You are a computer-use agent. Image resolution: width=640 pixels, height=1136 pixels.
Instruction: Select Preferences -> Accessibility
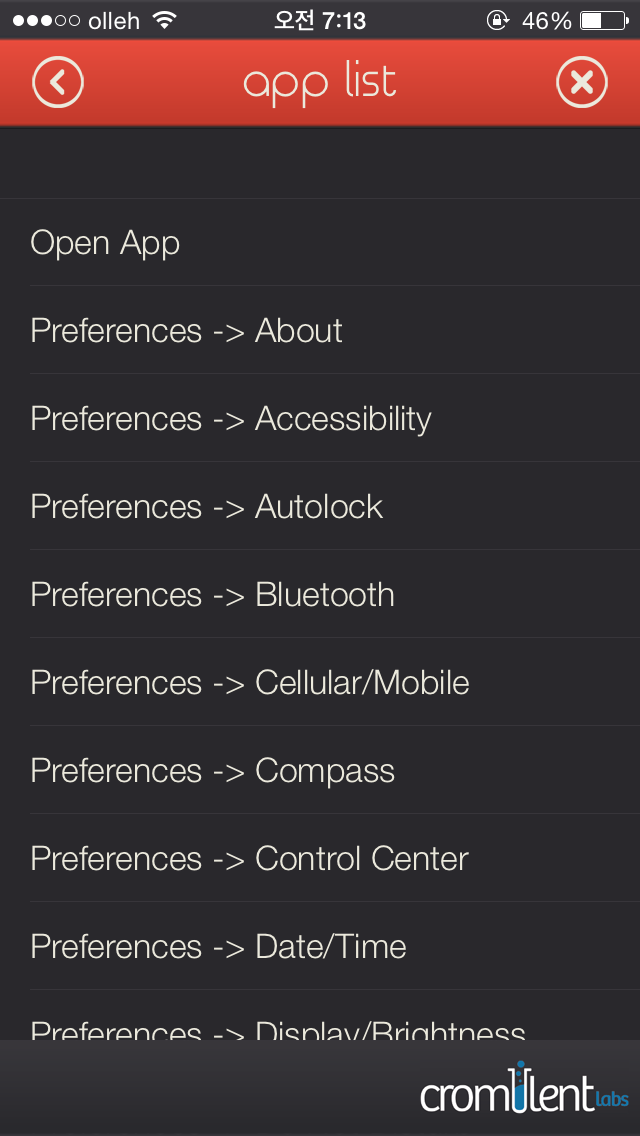point(320,418)
